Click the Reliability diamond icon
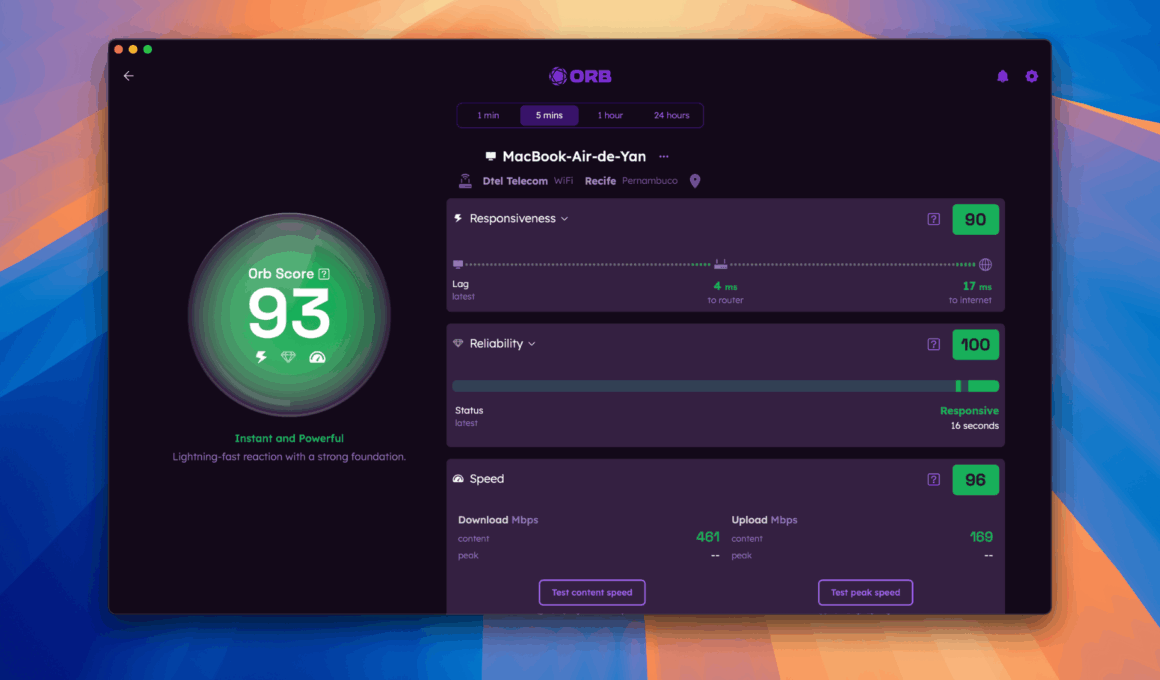The width and height of the screenshot is (1160, 680). 458,343
